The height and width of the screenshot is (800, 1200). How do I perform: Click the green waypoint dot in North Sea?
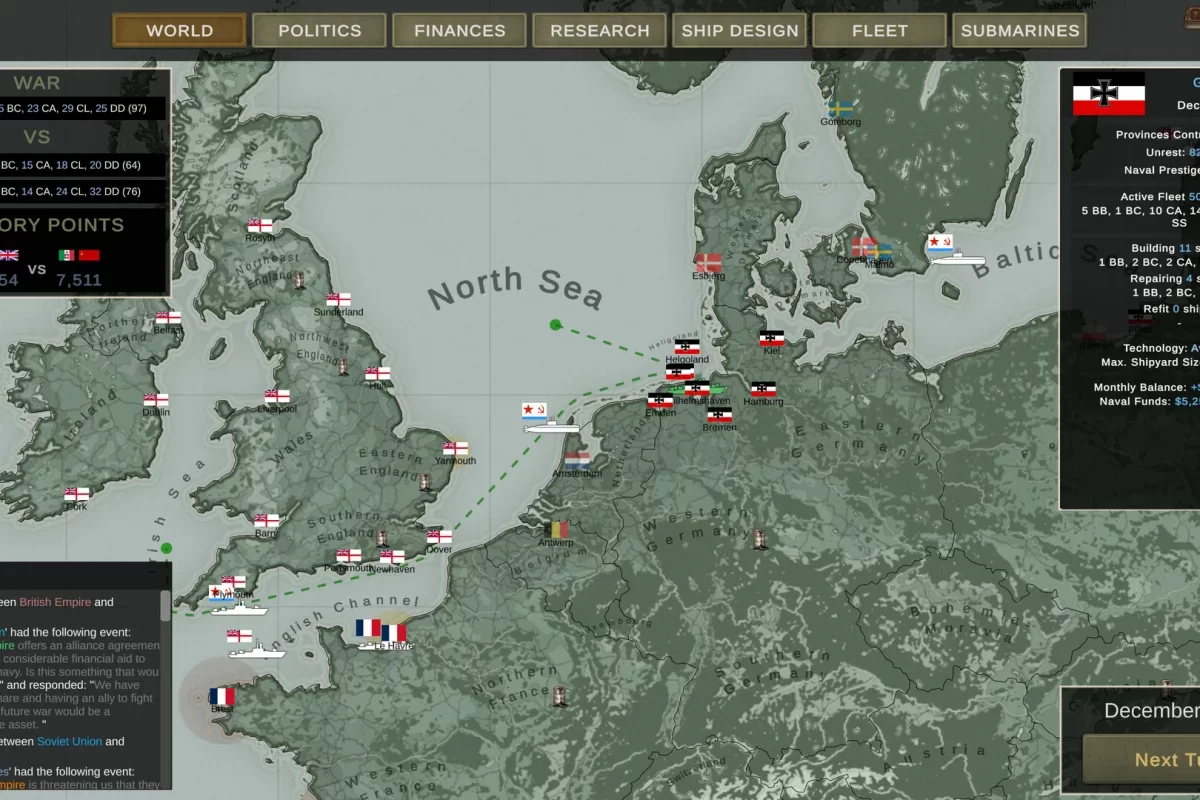pyautogui.click(x=556, y=324)
